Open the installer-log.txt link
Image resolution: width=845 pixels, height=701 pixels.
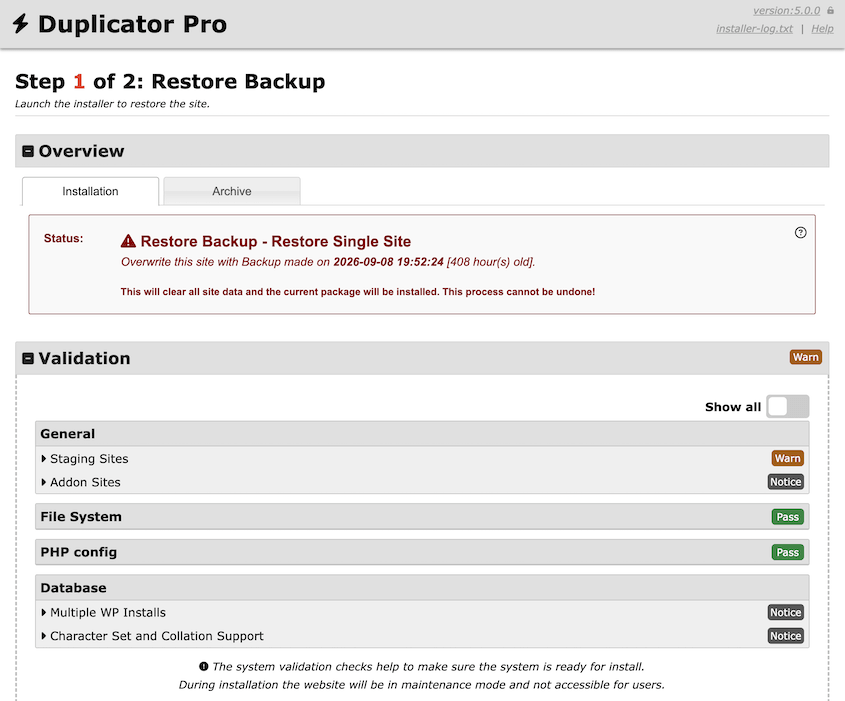point(754,29)
